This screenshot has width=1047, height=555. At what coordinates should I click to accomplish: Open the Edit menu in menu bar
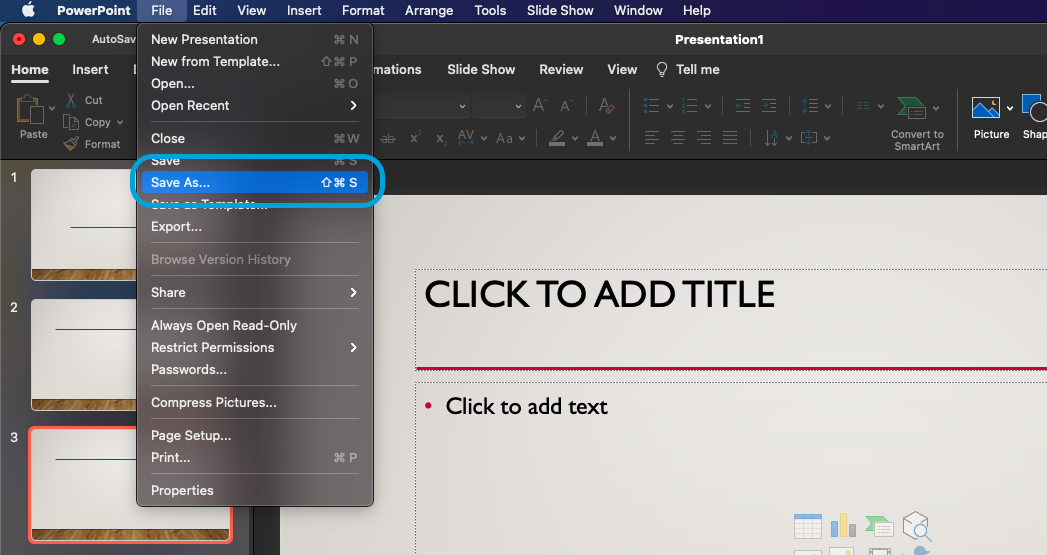pos(204,11)
